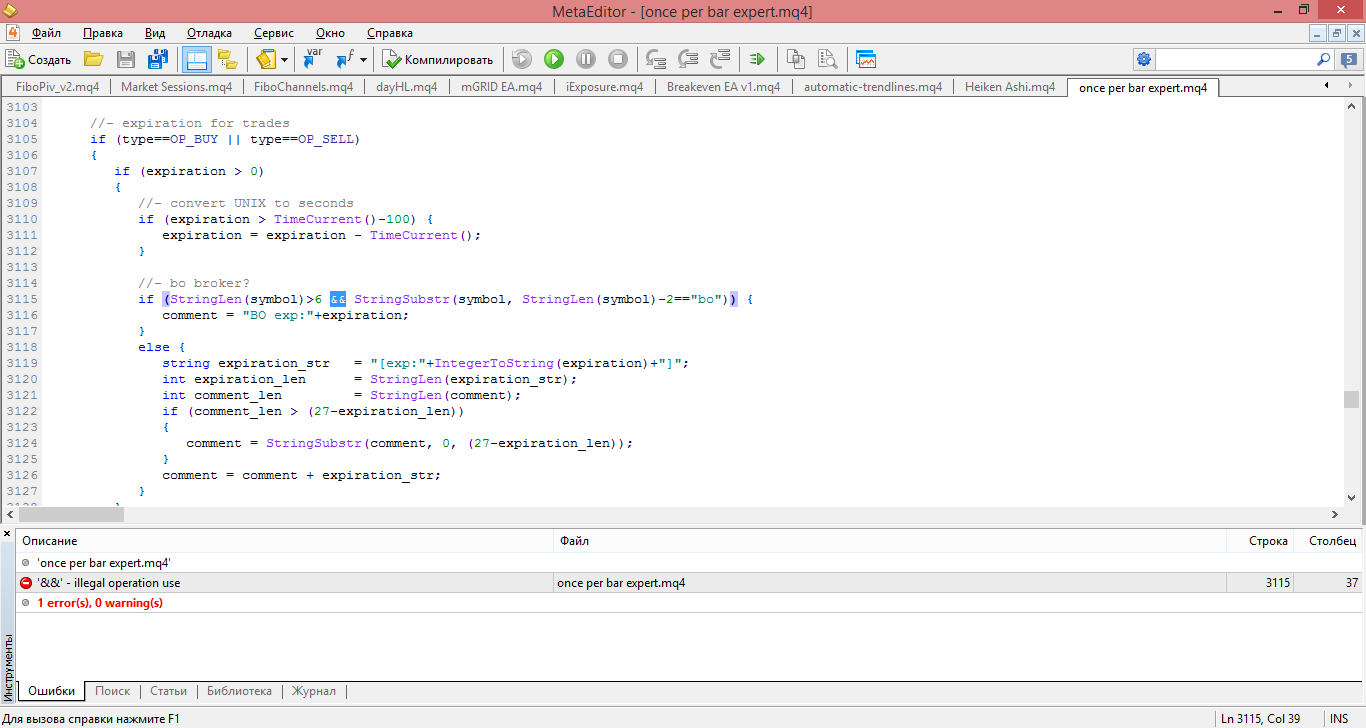Screen dimensions: 1366x728
Task: Expand the function list dropdown arrow
Action: pyautogui.click(x=364, y=60)
